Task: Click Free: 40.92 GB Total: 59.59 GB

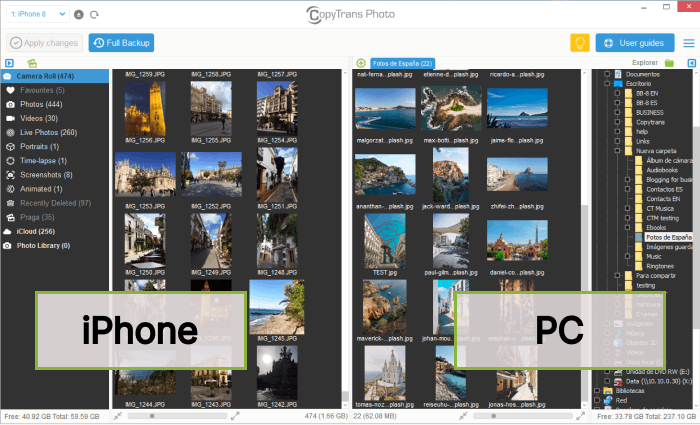Action: click(52, 417)
